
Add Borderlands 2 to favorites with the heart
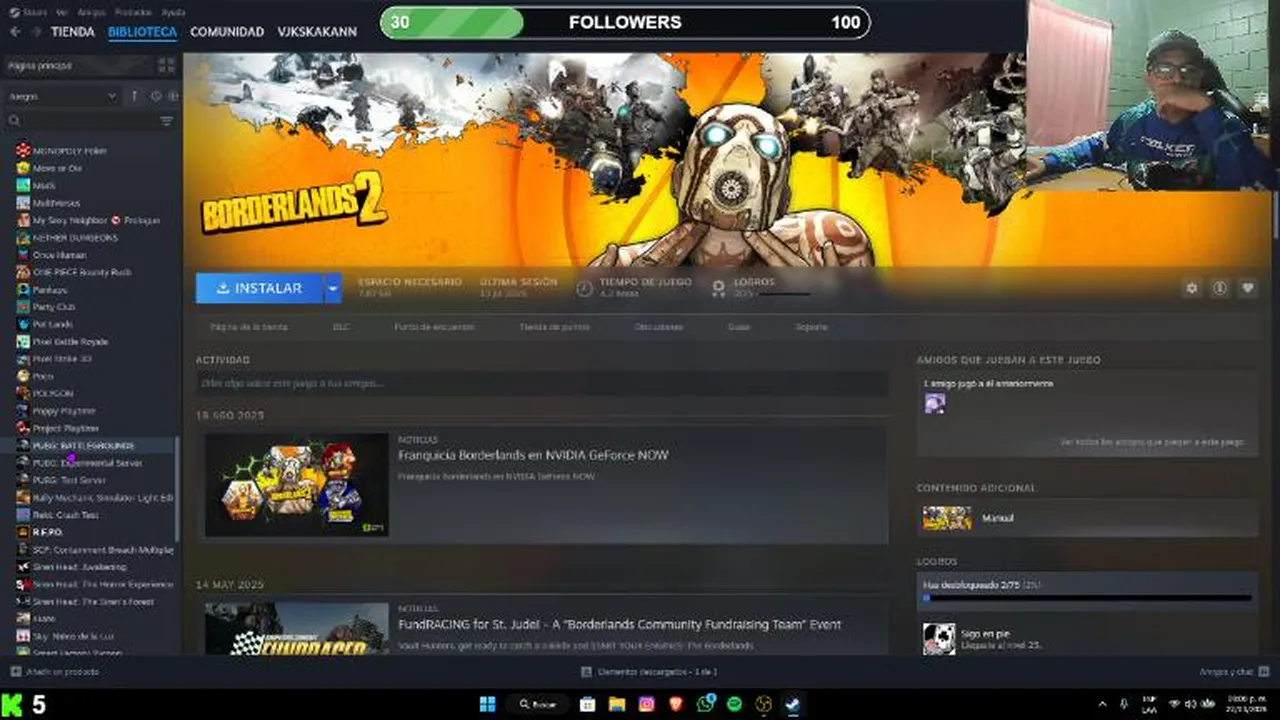[x=1247, y=288]
